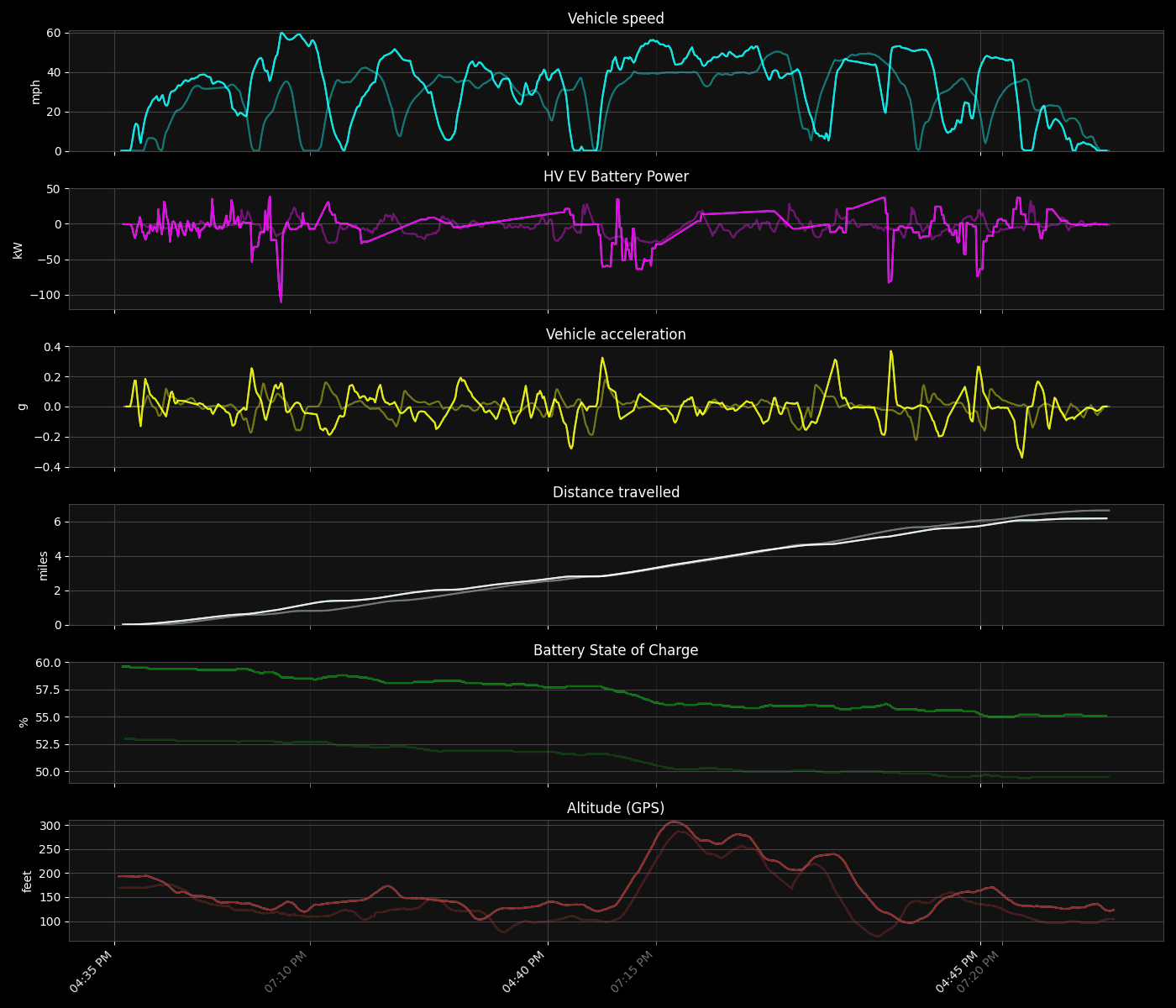
Task: Click the '60' tick on speed axis
Action: click(55, 33)
